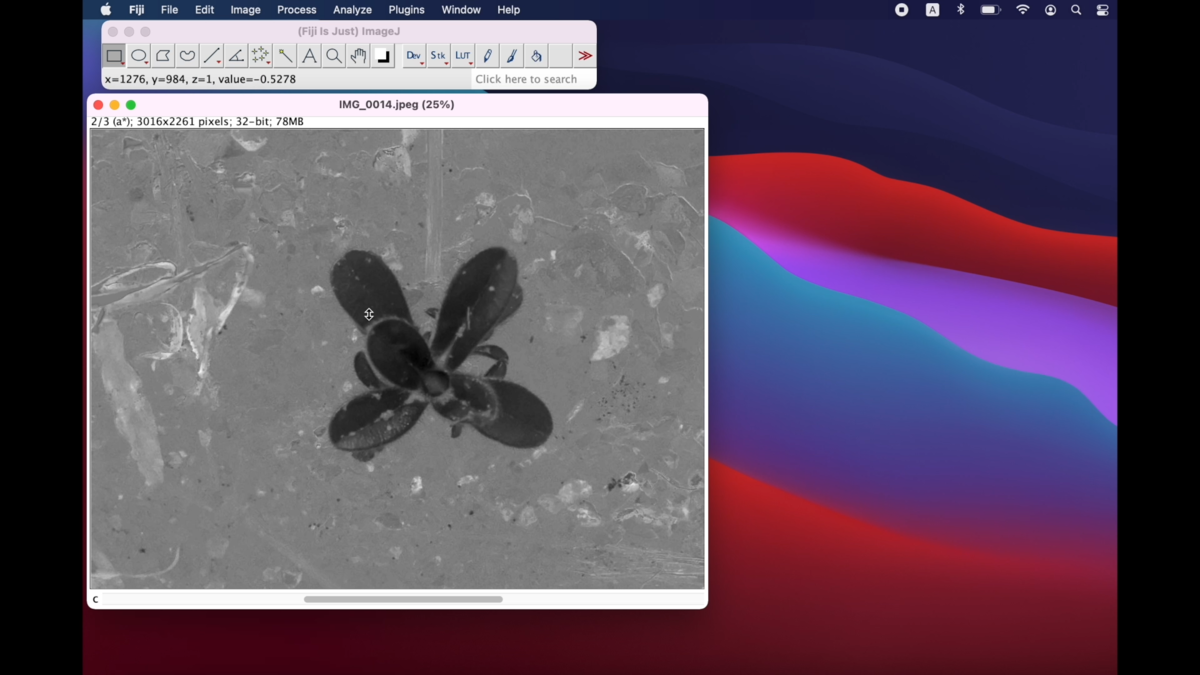The image size is (1200, 675).
Task: Select the Oval selection tool
Action: pyautogui.click(x=139, y=56)
